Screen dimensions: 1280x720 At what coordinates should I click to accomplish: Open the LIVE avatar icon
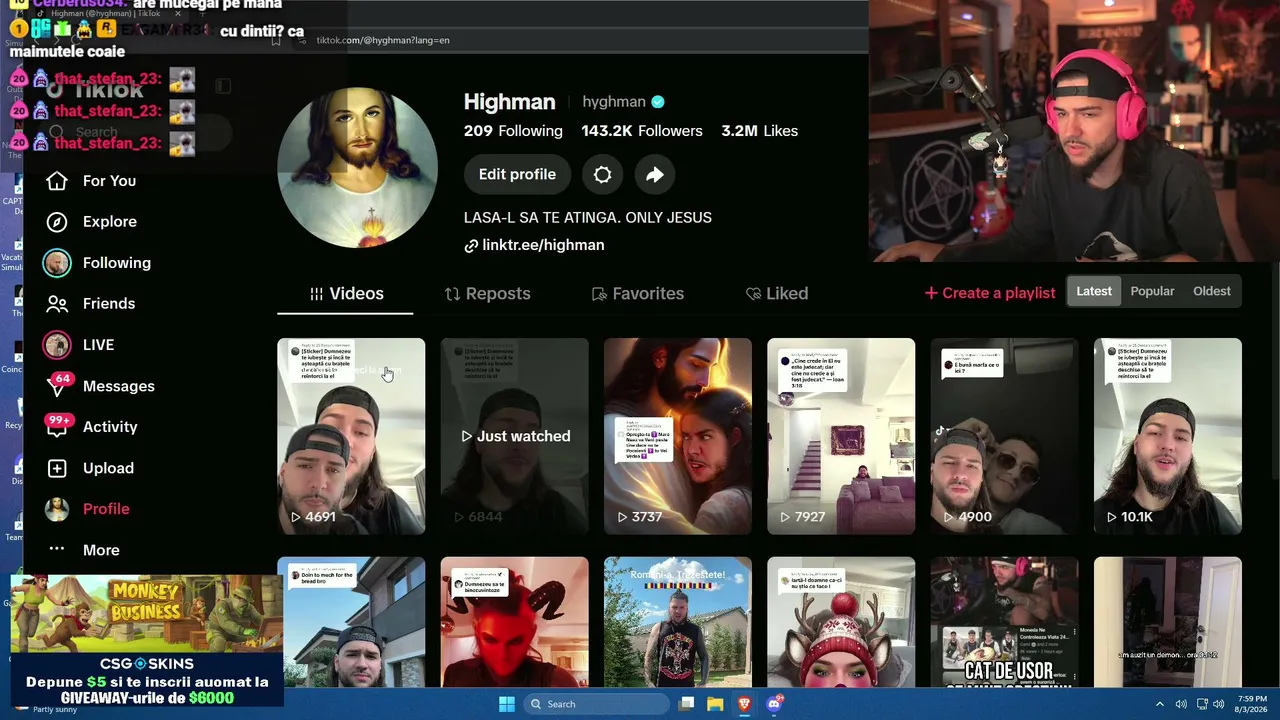coord(57,345)
